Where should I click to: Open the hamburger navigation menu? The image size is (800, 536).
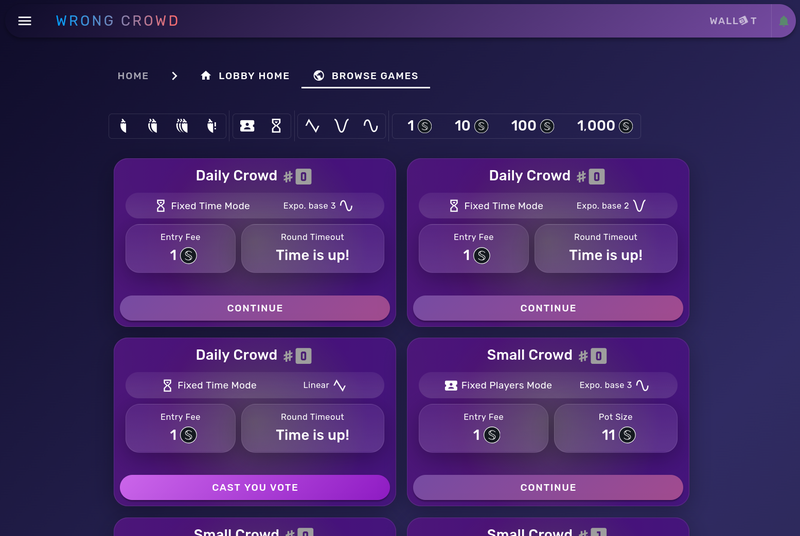(24, 21)
